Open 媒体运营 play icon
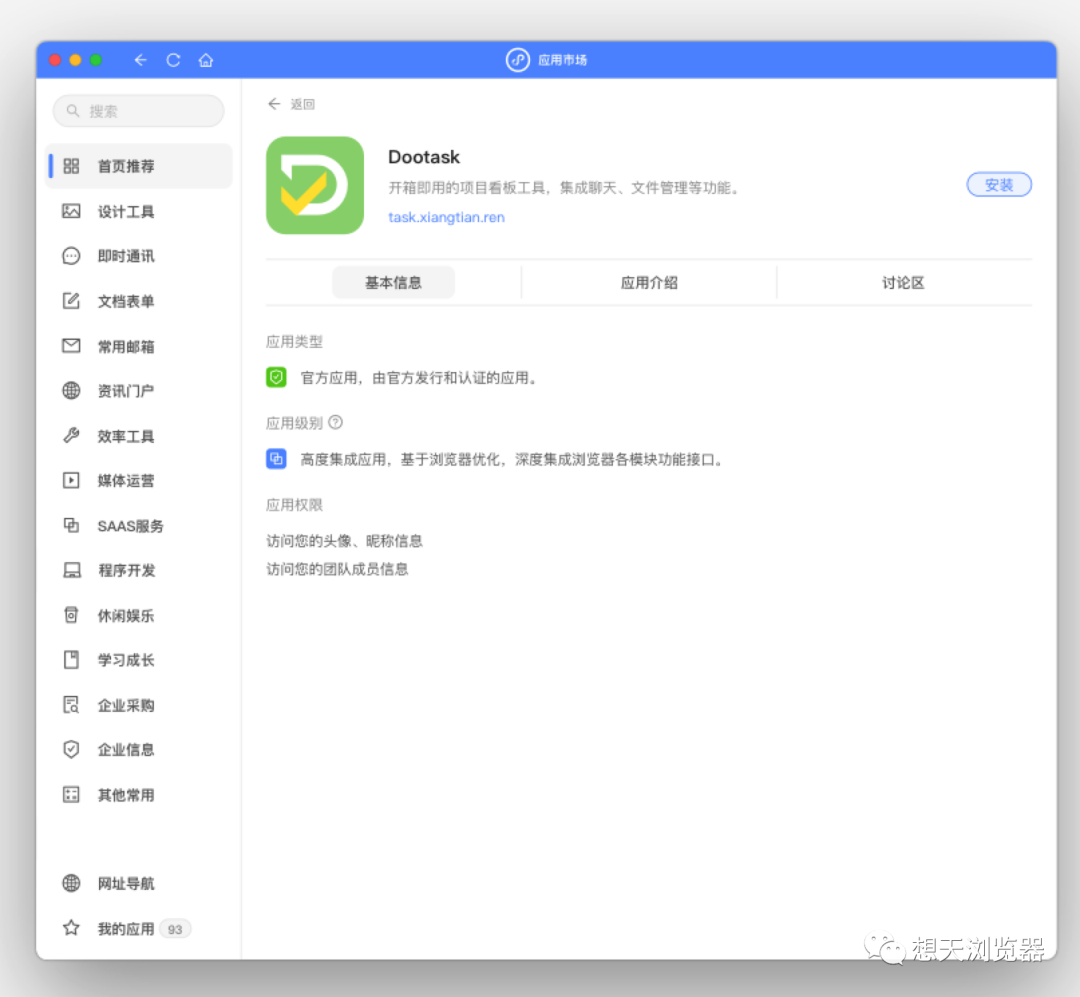Image resolution: width=1080 pixels, height=997 pixels. (72, 480)
